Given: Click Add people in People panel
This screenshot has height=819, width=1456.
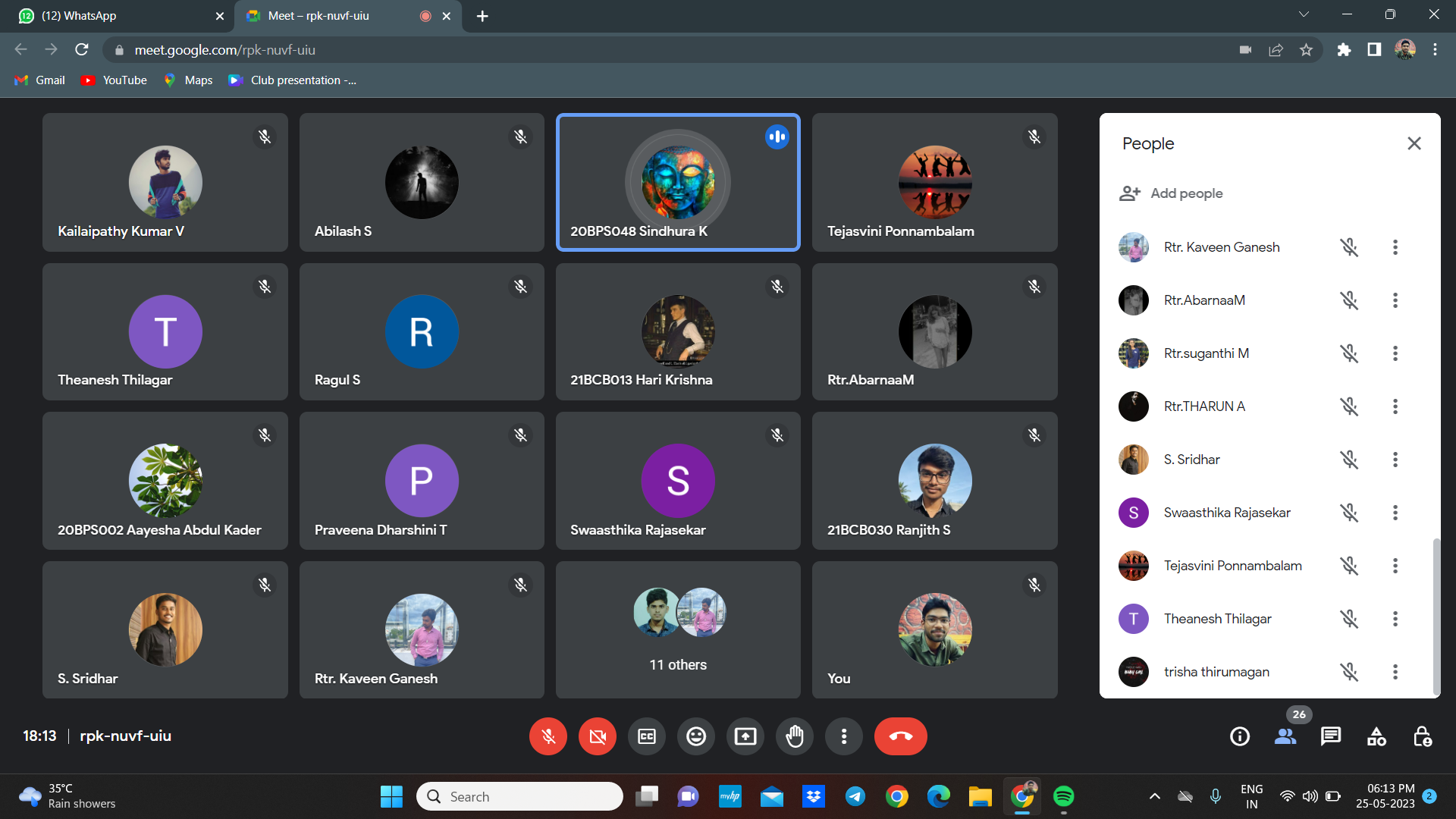Looking at the screenshot, I should [x=1172, y=193].
